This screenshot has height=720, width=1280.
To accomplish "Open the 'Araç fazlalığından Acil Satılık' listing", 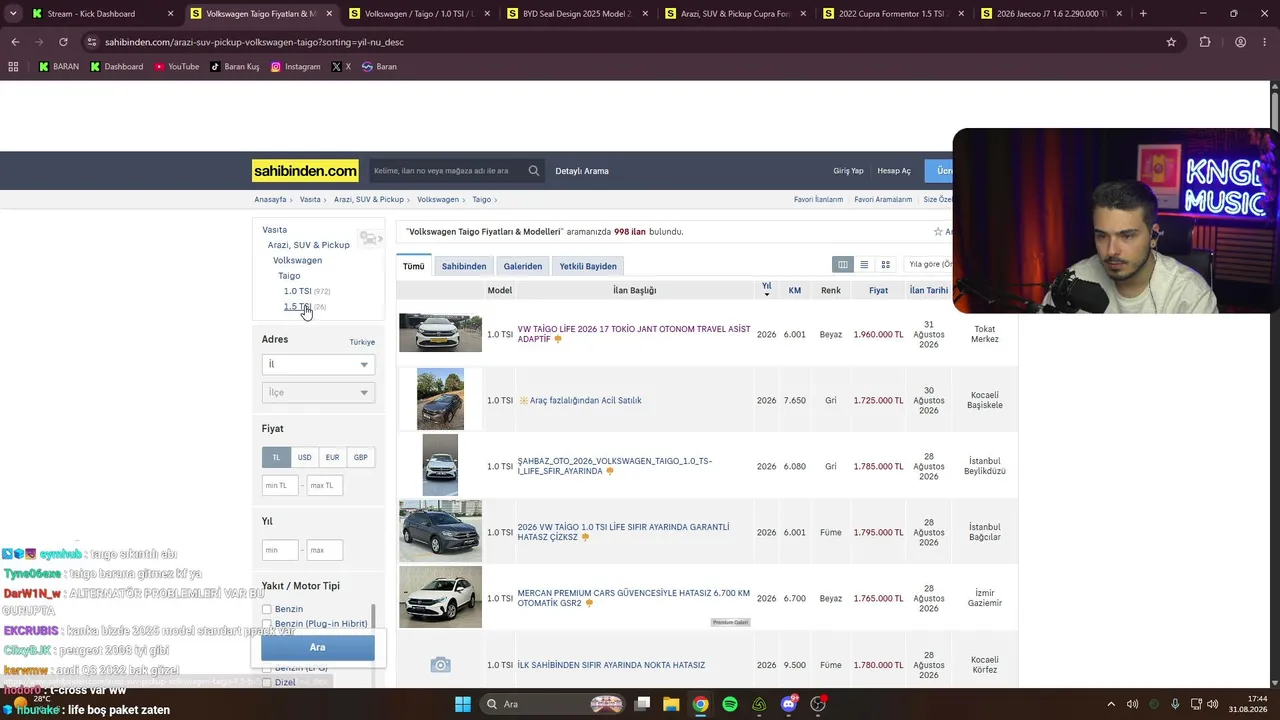I will (586, 401).
